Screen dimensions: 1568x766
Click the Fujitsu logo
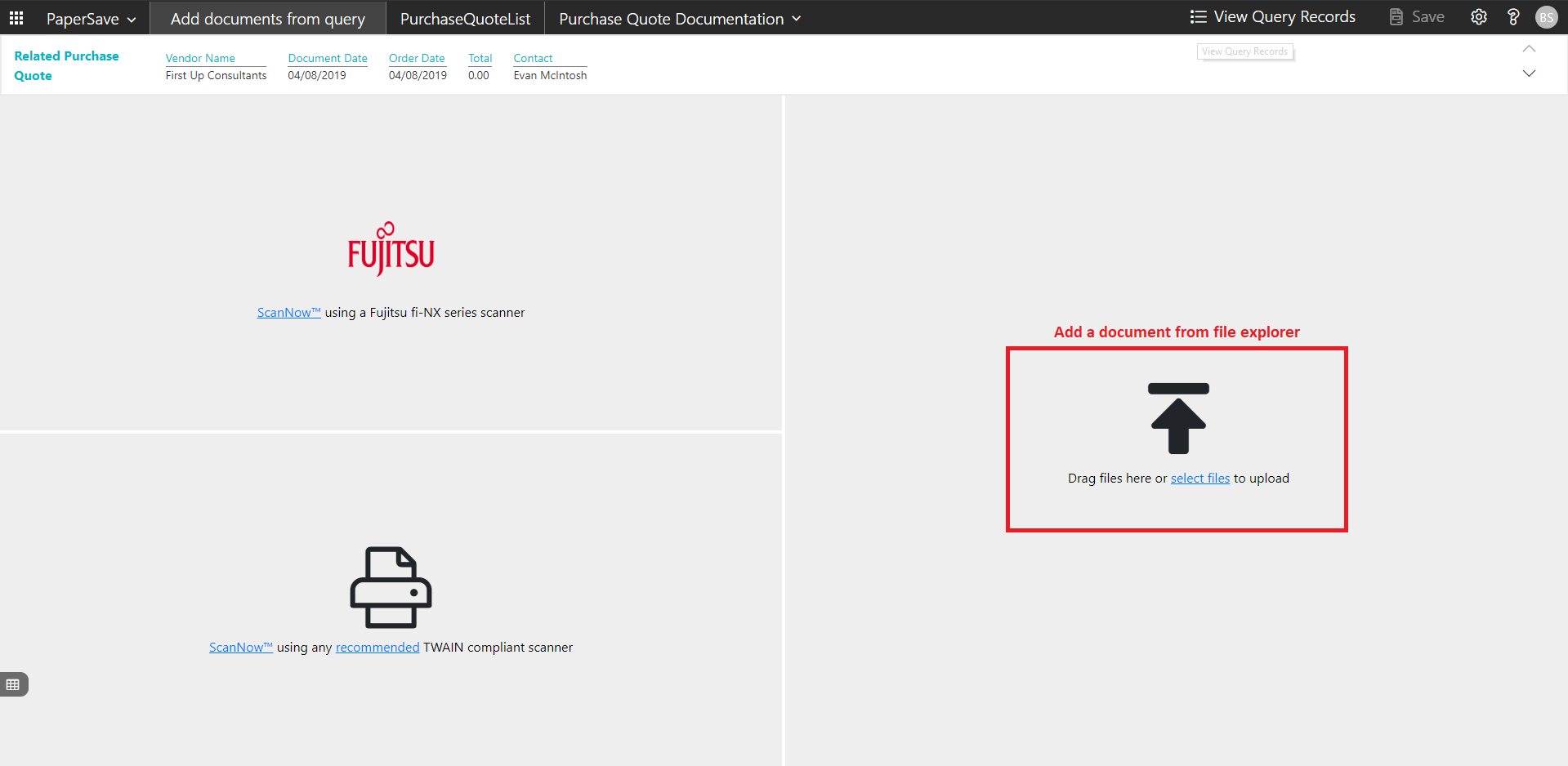click(391, 249)
